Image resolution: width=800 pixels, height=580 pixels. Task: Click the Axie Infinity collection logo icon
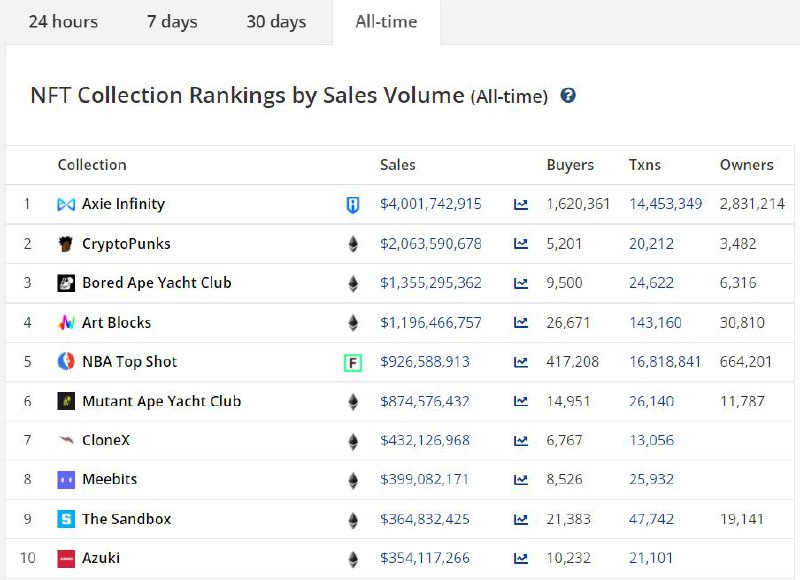click(x=66, y=205)
